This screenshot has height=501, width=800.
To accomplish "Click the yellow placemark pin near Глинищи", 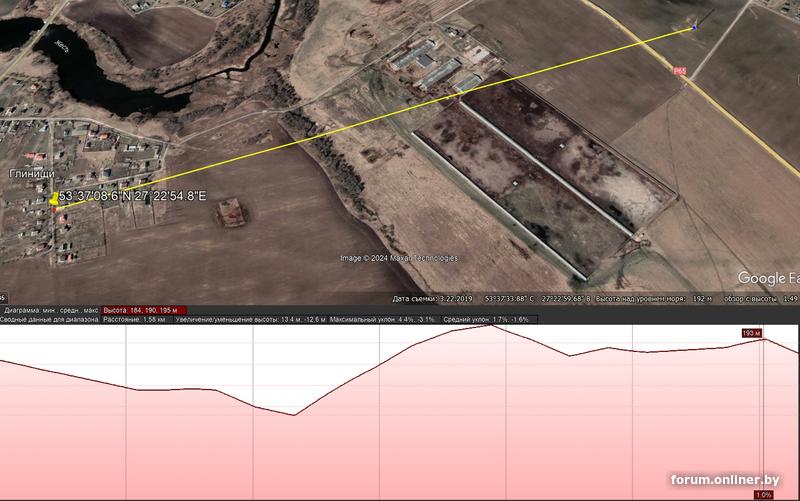I will click(x=53, y=200).
